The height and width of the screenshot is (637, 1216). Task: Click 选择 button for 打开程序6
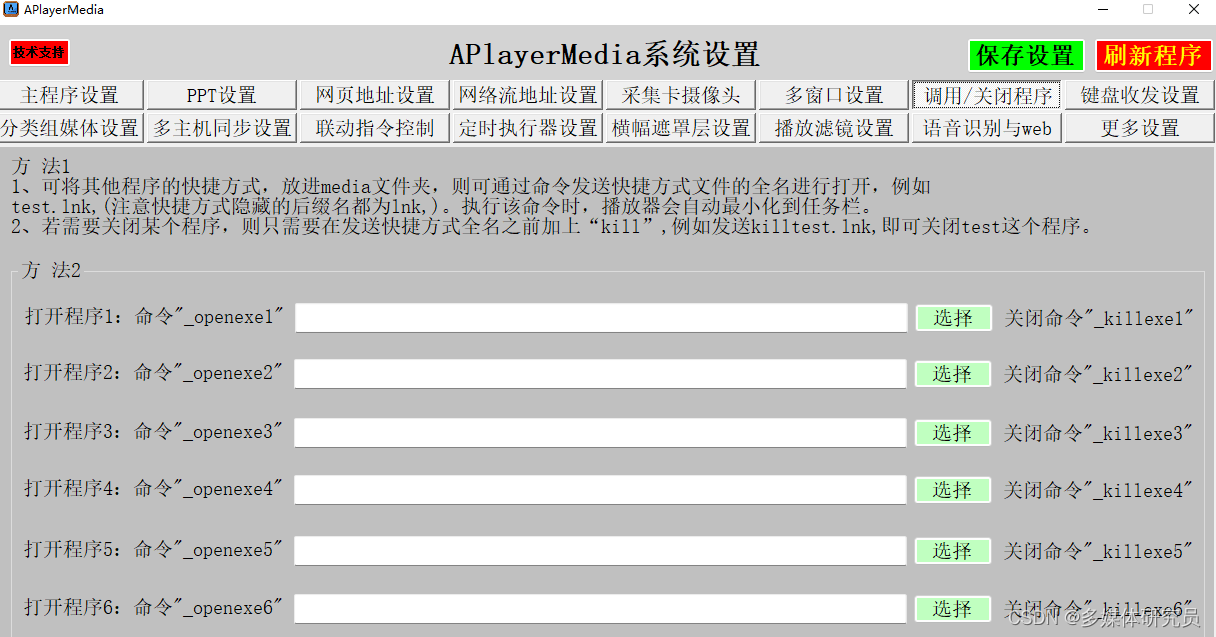click(x=953, y=609)
